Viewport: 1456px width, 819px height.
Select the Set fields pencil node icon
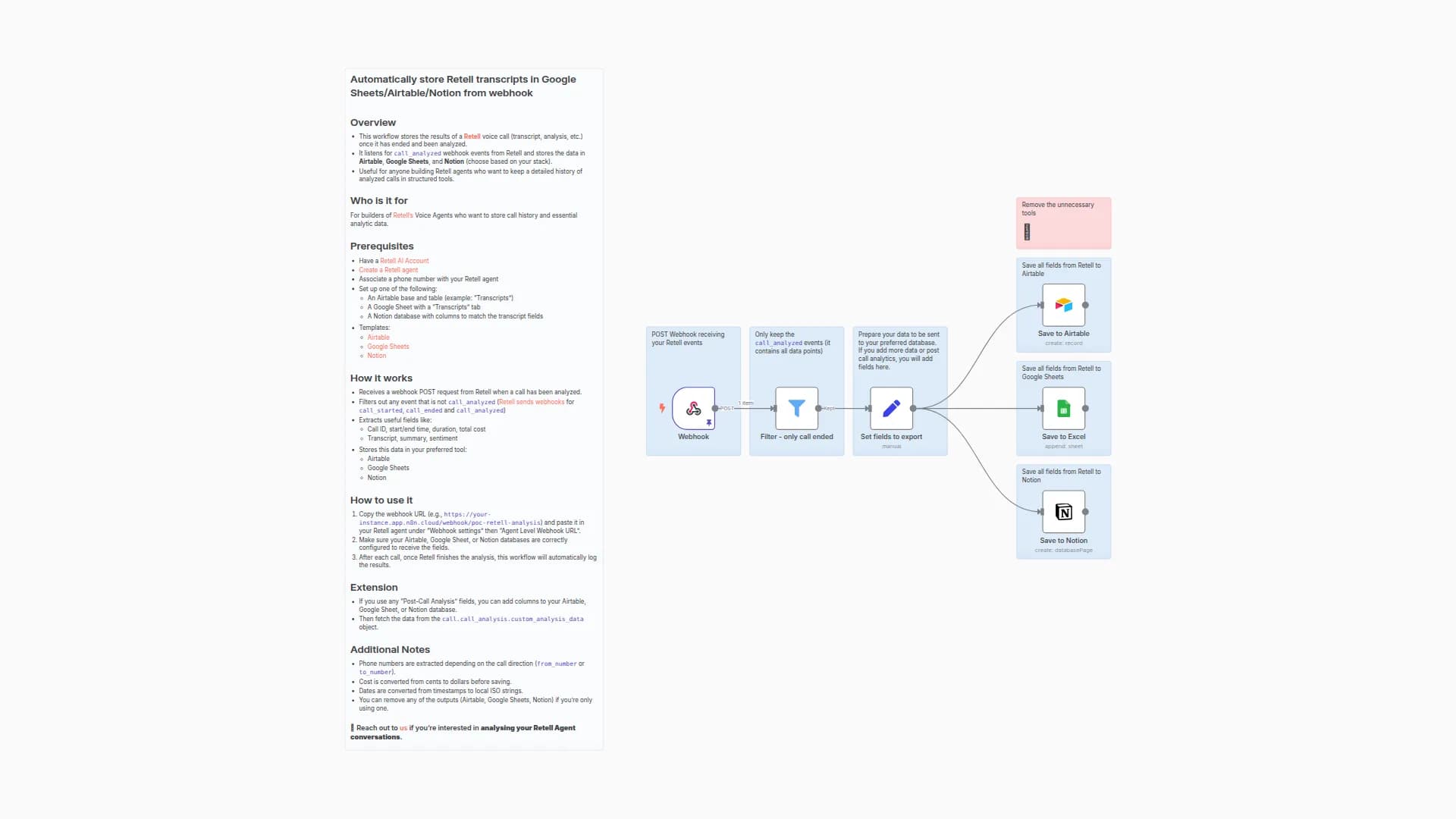[x=891, y=409]
